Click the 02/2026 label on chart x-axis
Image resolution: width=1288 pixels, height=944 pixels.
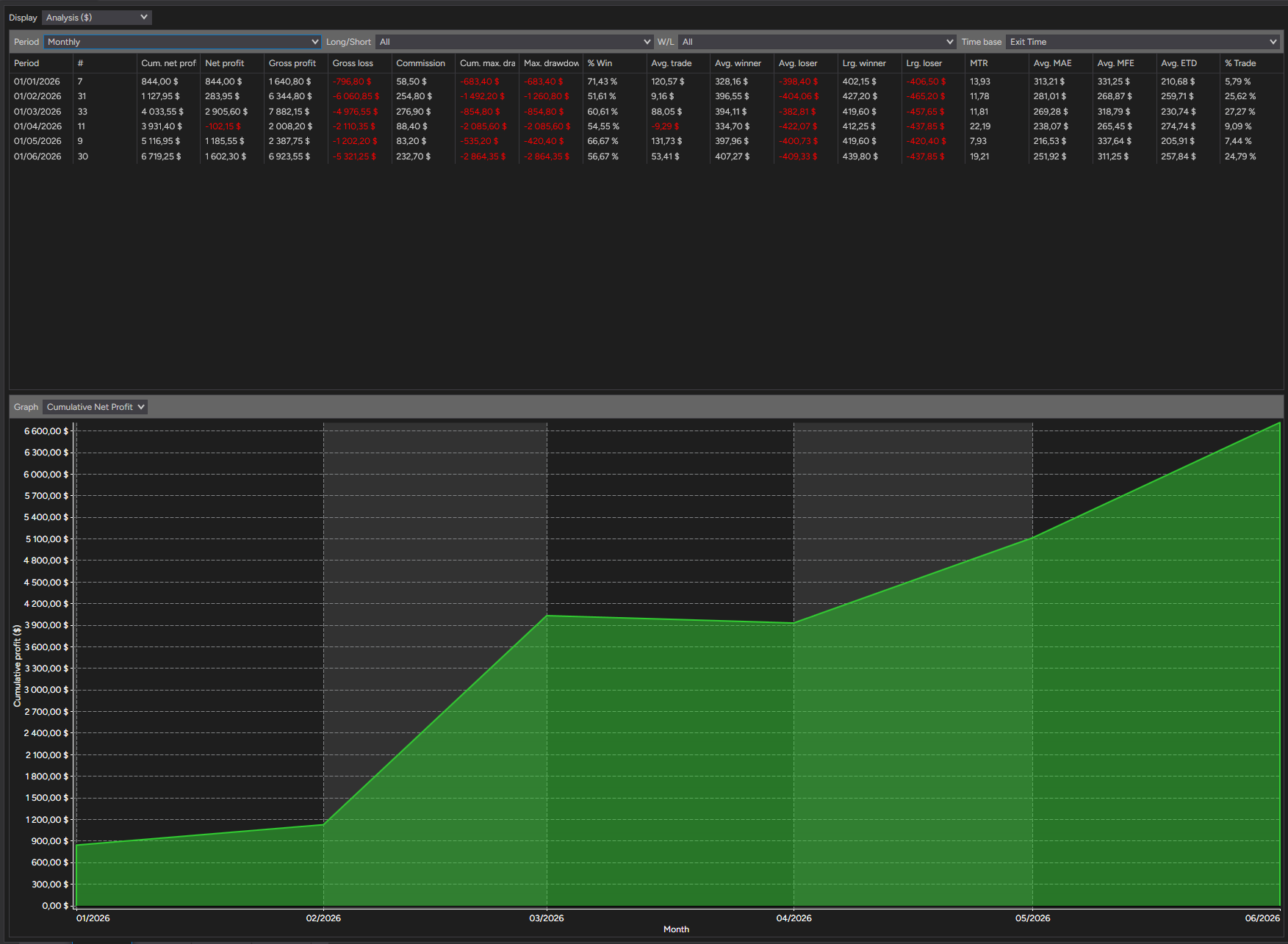323,918
